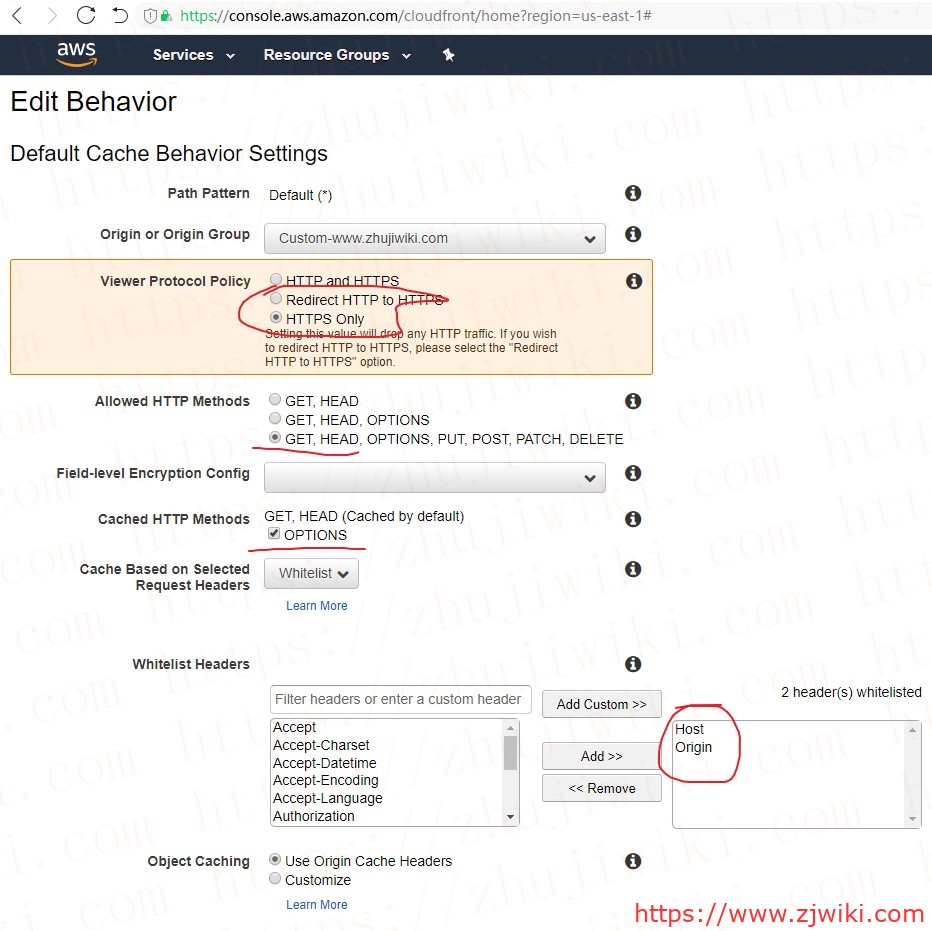
Task: Reload the page with the refresh icon
Action: point(86,15)
